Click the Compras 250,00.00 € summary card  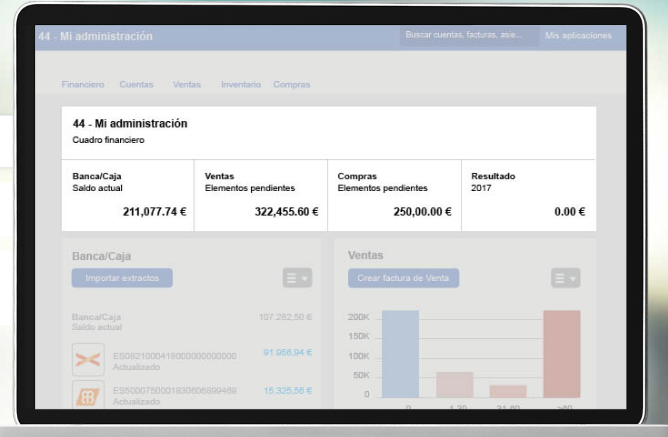click(394, 196)
